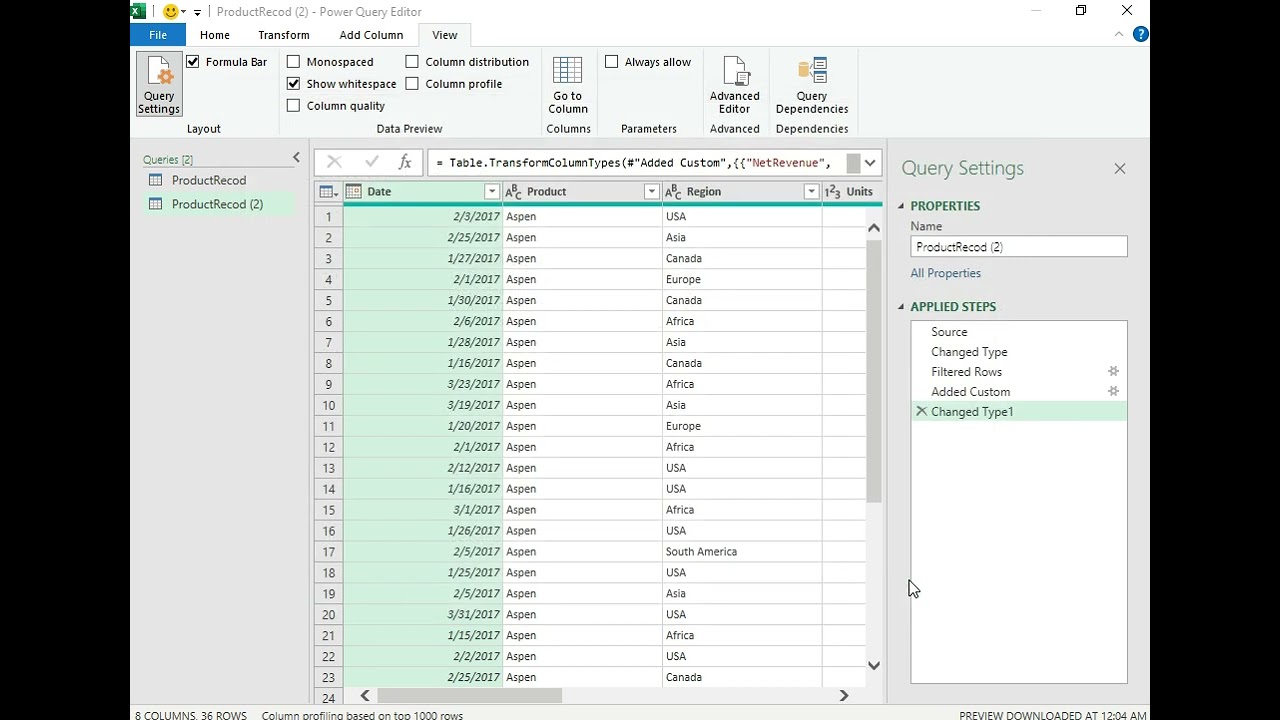Select the ProductRecod (2) query table icon
This screenshot has height=720, width=1280.
point(155,204)
